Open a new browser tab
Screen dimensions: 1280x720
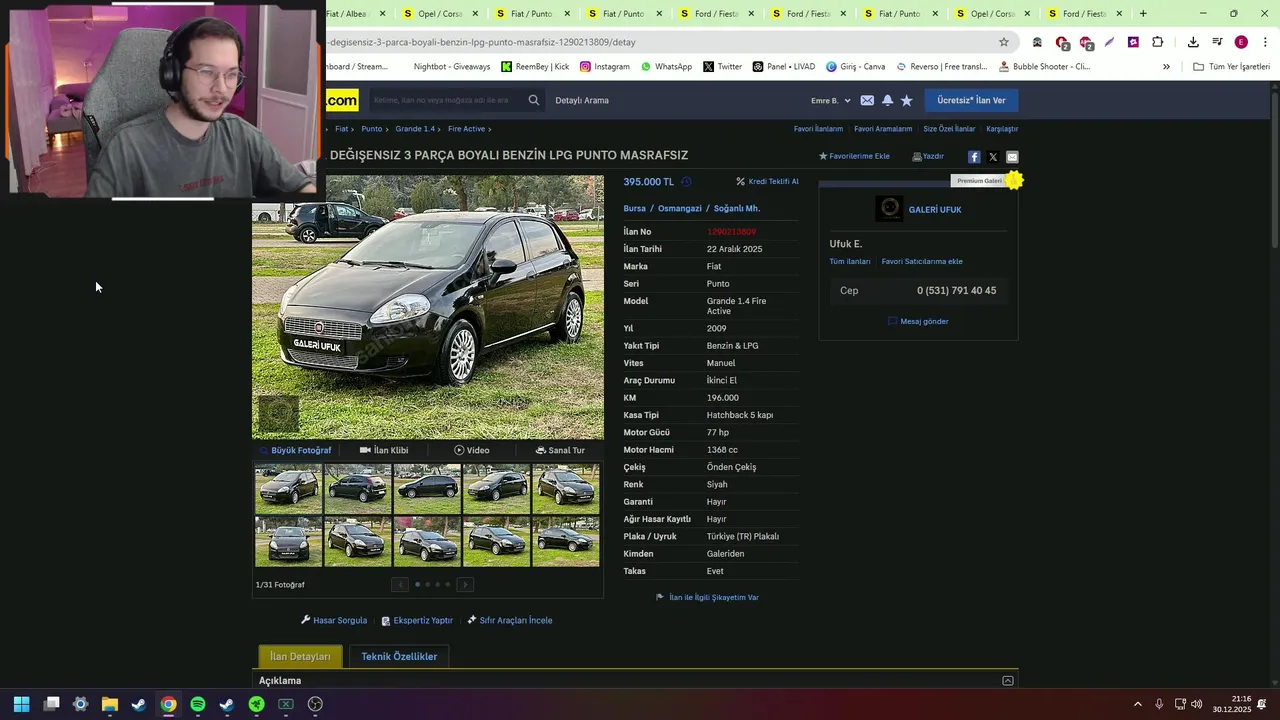click(x=1143, y=14)
